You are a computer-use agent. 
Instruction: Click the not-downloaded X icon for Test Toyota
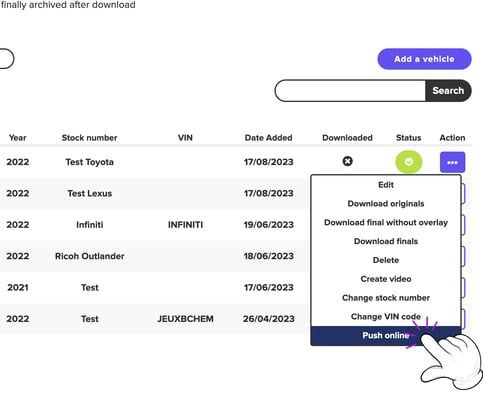(347, 161)
